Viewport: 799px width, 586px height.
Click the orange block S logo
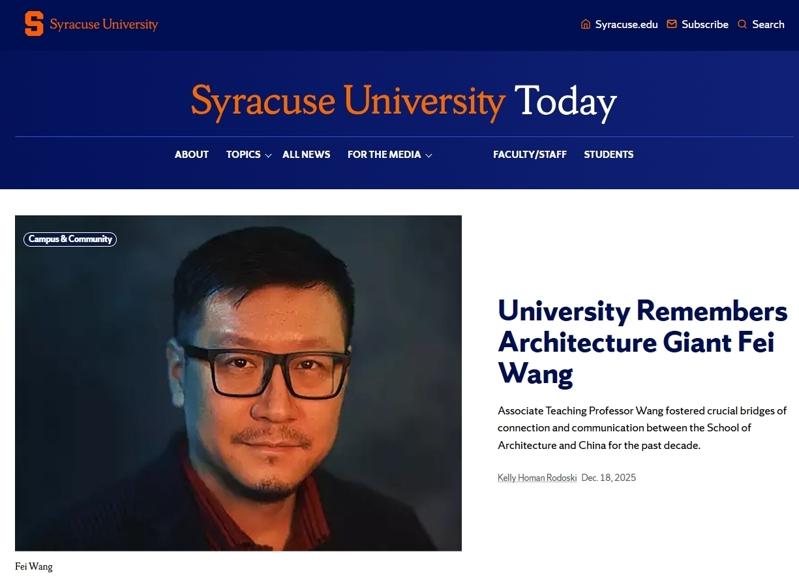[x=34, y=24]
